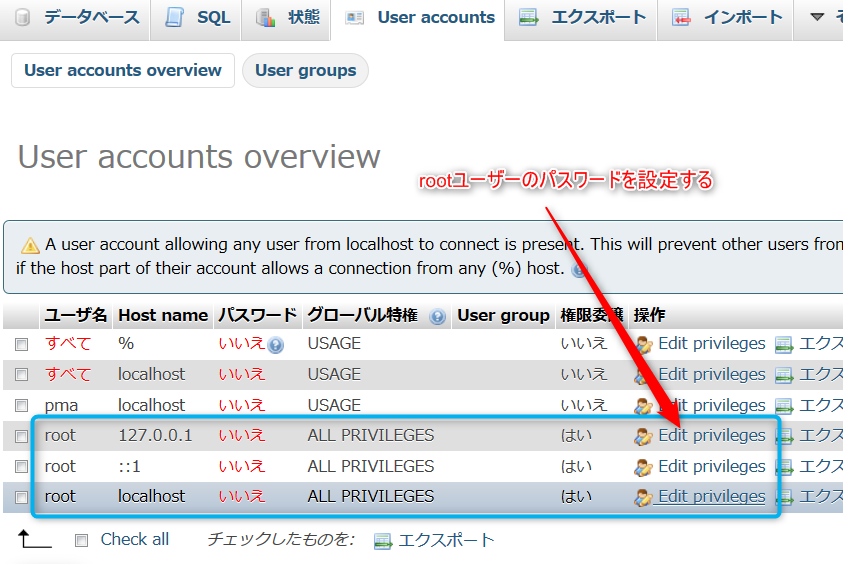Click export icon in すべて % row

coord(784,345)
